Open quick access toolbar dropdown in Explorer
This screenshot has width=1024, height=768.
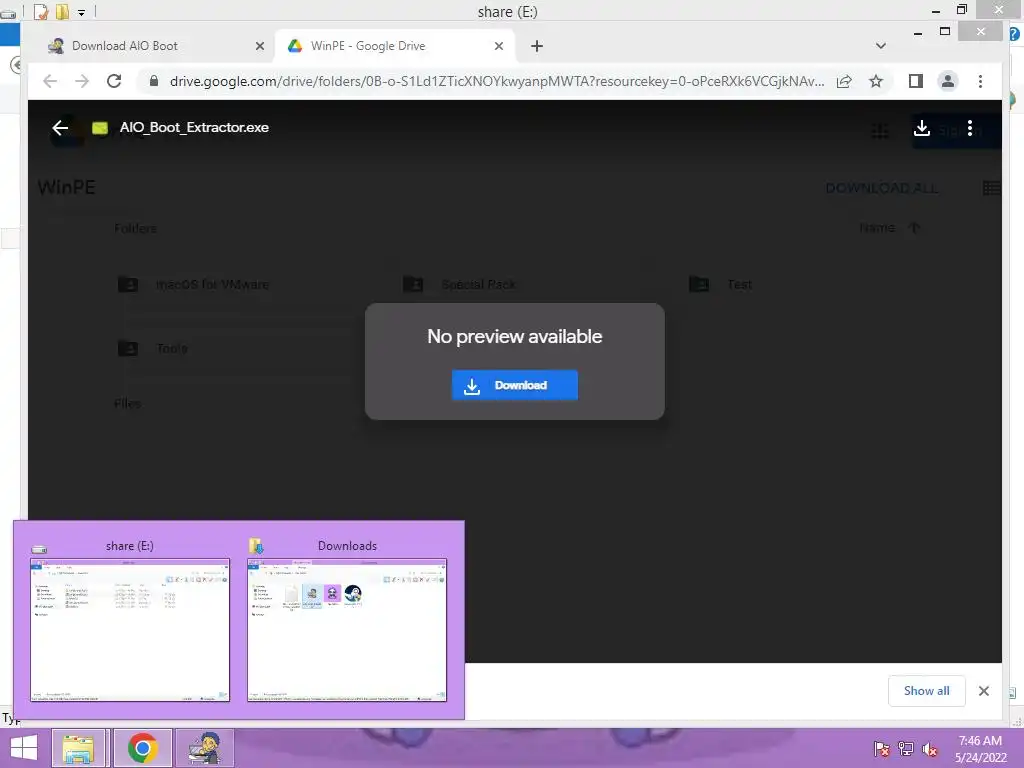(x=81, y=12)
